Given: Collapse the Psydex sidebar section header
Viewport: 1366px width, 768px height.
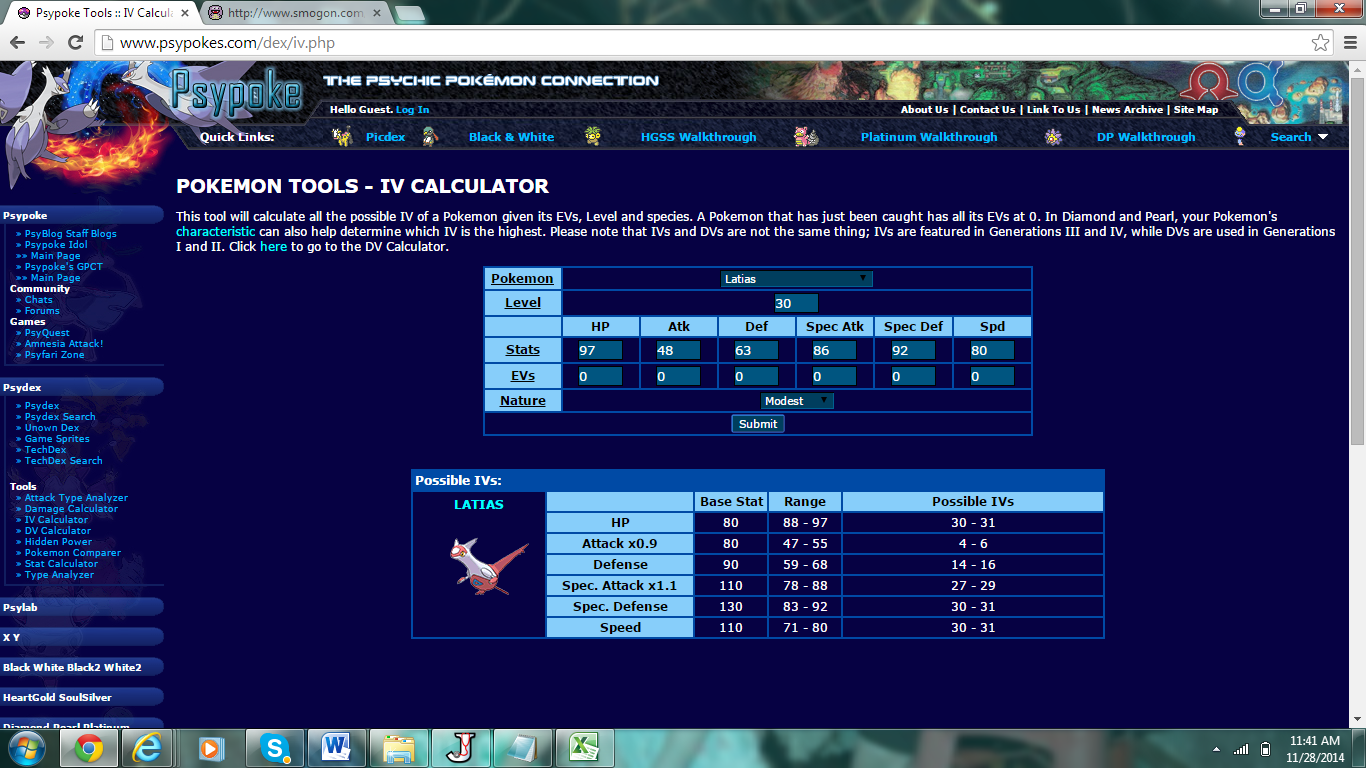Looking at the screenshot, I should [82, 386].
